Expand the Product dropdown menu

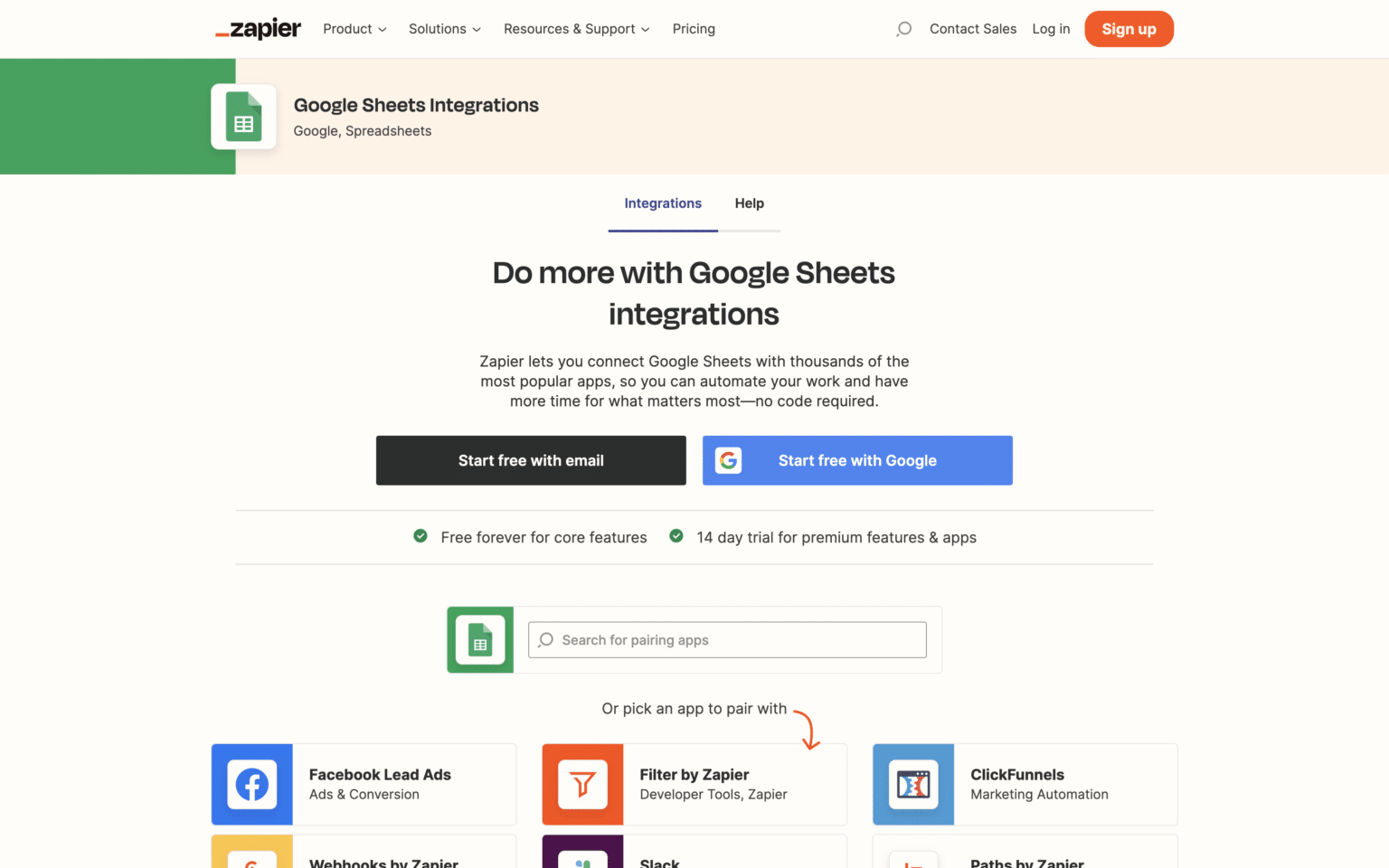click(x=354, y=29)
